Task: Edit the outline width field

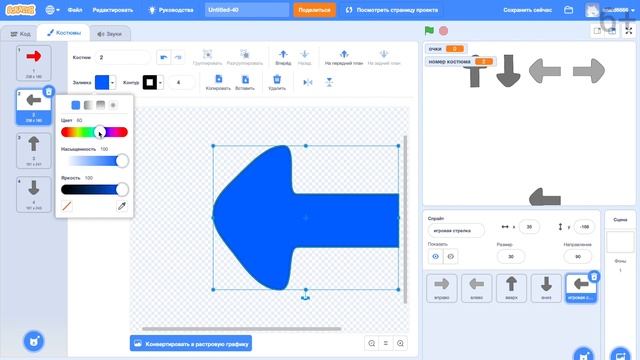Action: click(x=181, y=82)
